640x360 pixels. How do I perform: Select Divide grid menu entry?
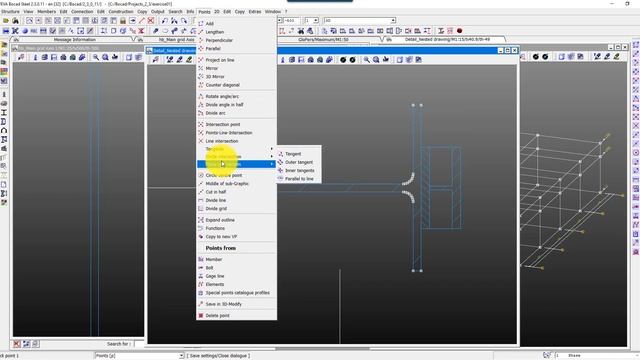point(216,209)
